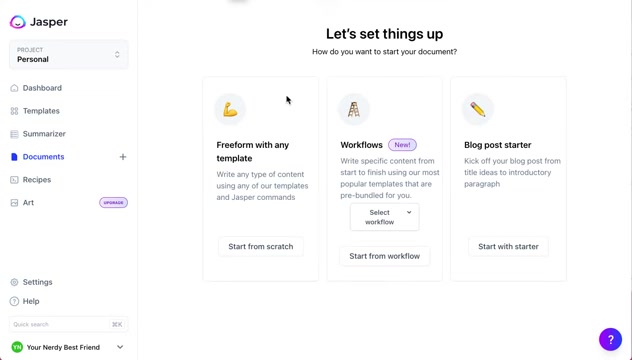
Task: Open the Select workflow dropdown
Action: [x=385, y=217]
